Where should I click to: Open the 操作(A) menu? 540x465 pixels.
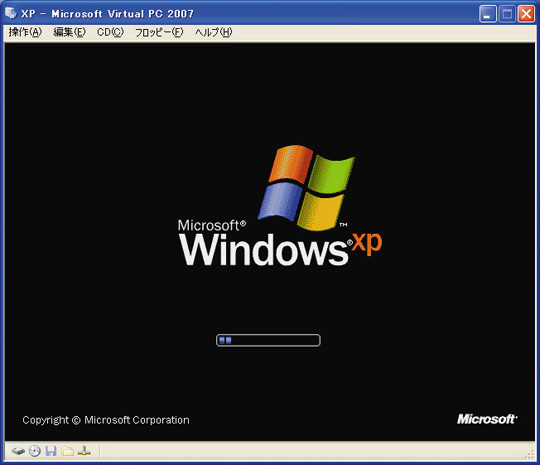(x=25, y=32)
